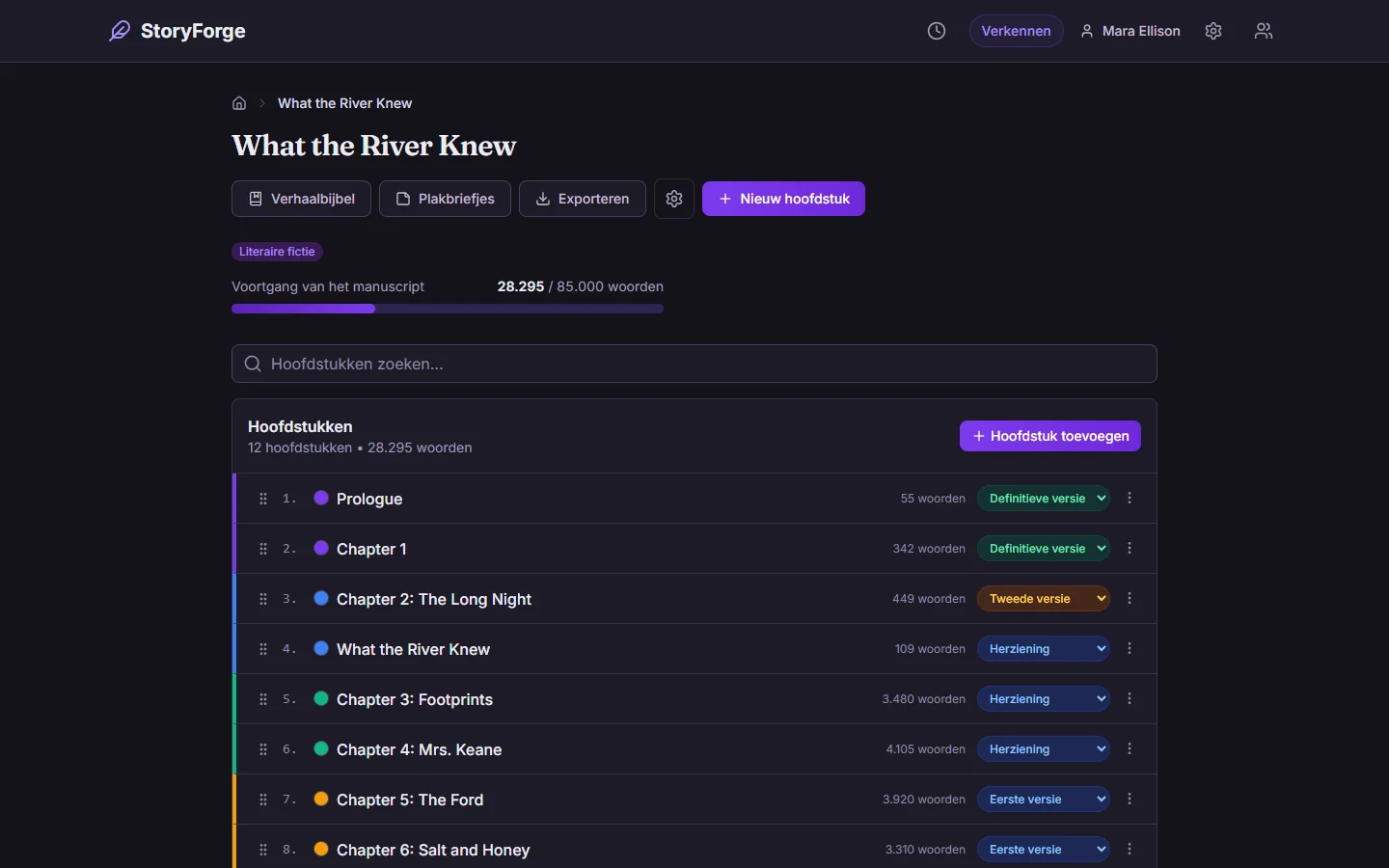Open the history clock icon
1389x868 pixels.
pos(937,31)
